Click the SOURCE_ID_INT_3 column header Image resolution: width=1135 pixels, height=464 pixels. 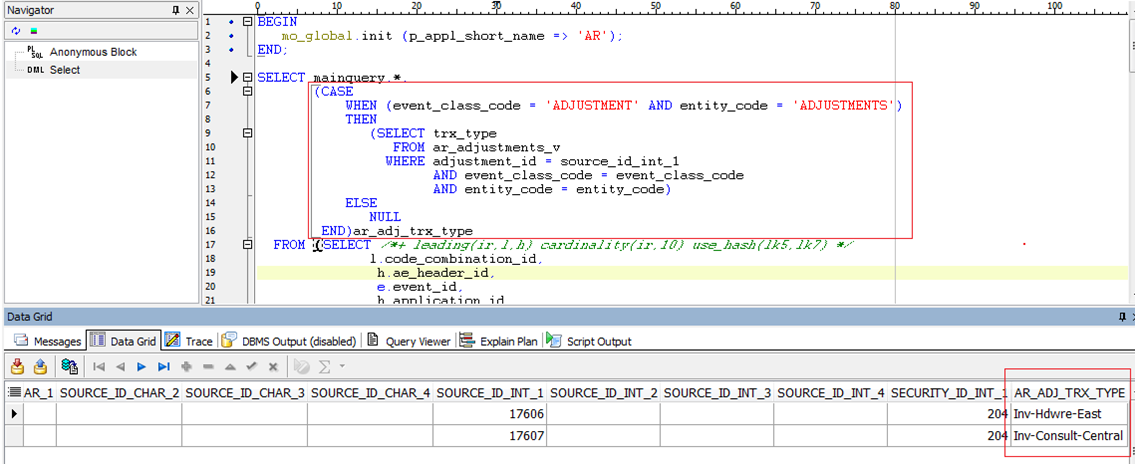717,392
